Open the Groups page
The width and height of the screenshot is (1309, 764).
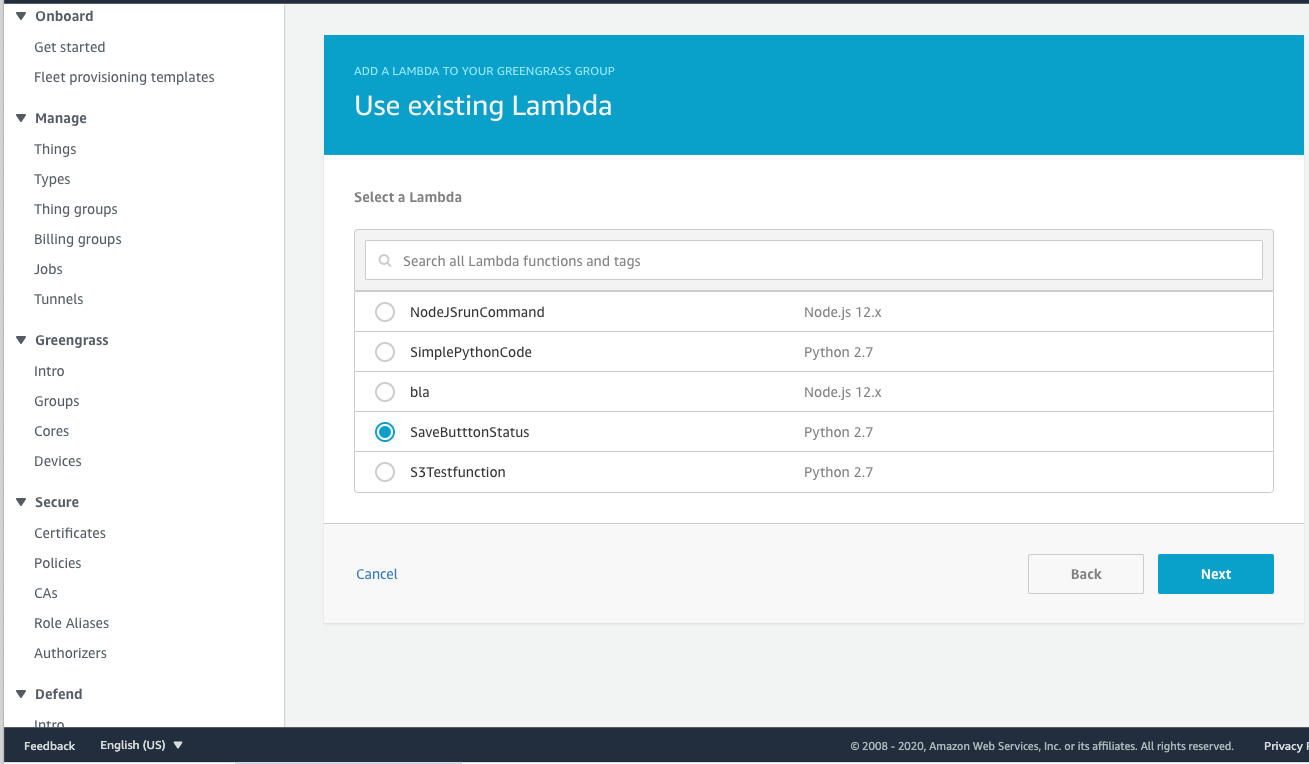point(56,400)
